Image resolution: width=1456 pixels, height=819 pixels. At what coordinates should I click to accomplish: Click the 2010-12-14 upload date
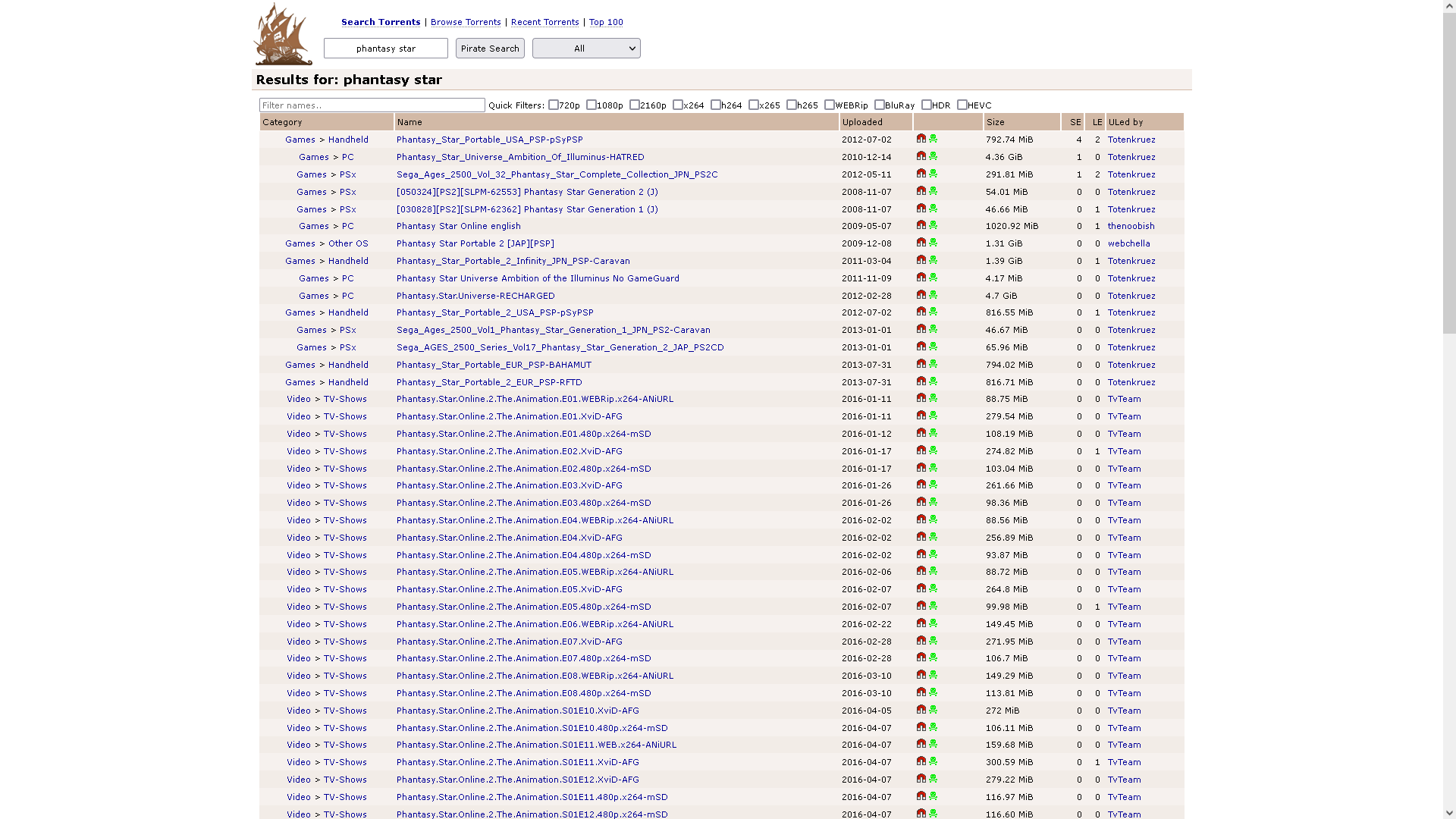pyautogui.click(x=866, y=157)
